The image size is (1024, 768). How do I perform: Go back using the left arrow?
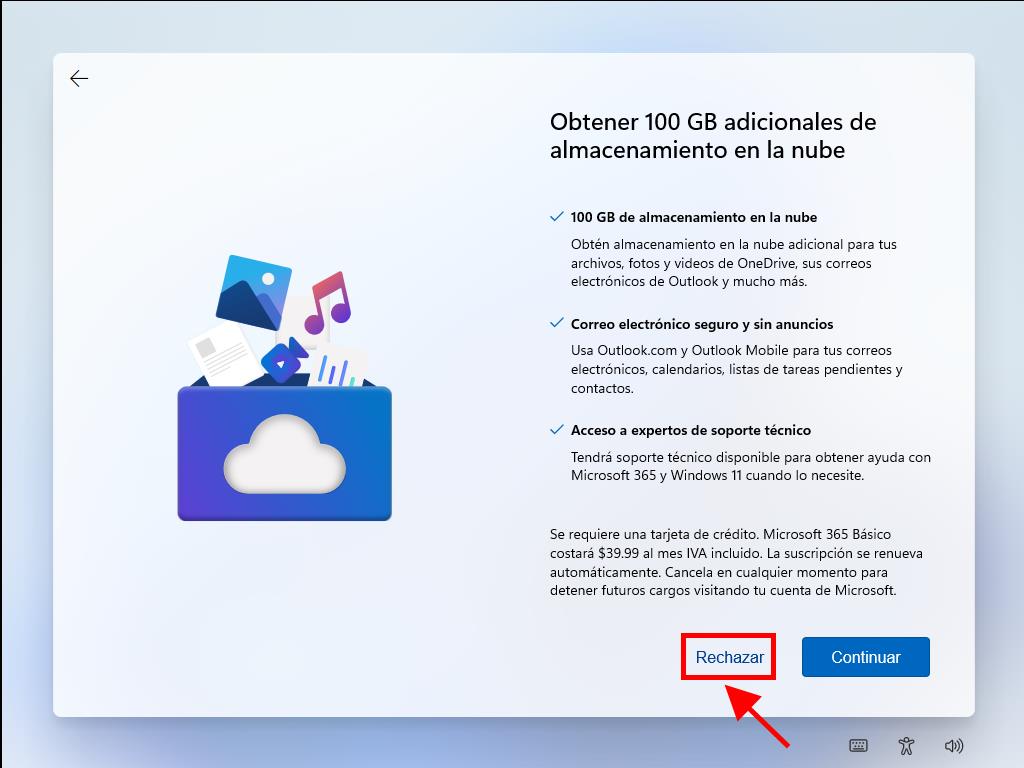(79, 79)
